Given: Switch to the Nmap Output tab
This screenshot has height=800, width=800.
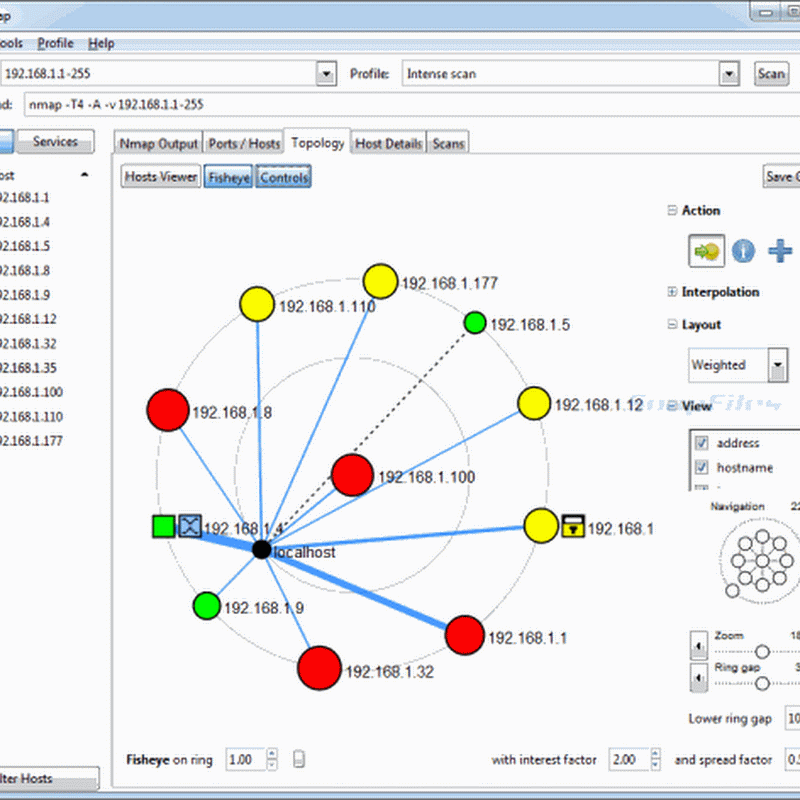Looking at the screenshot, I should 158,143.
